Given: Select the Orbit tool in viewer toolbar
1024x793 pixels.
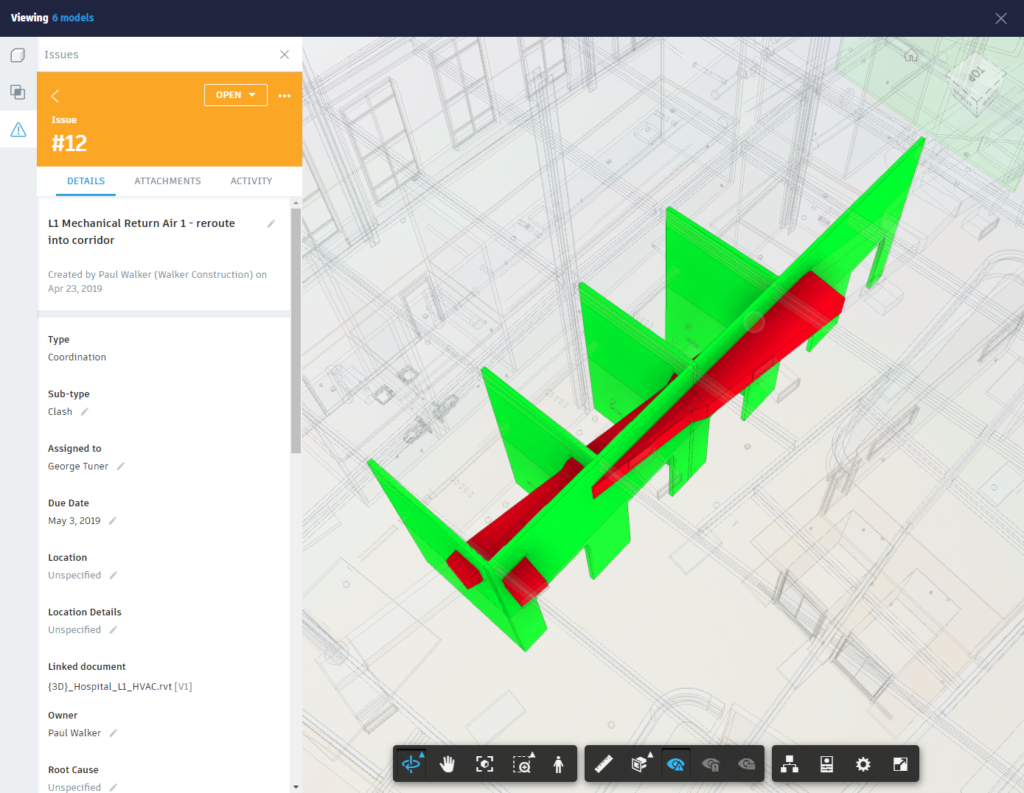Looking at the screenshot, I should [411, 764].
